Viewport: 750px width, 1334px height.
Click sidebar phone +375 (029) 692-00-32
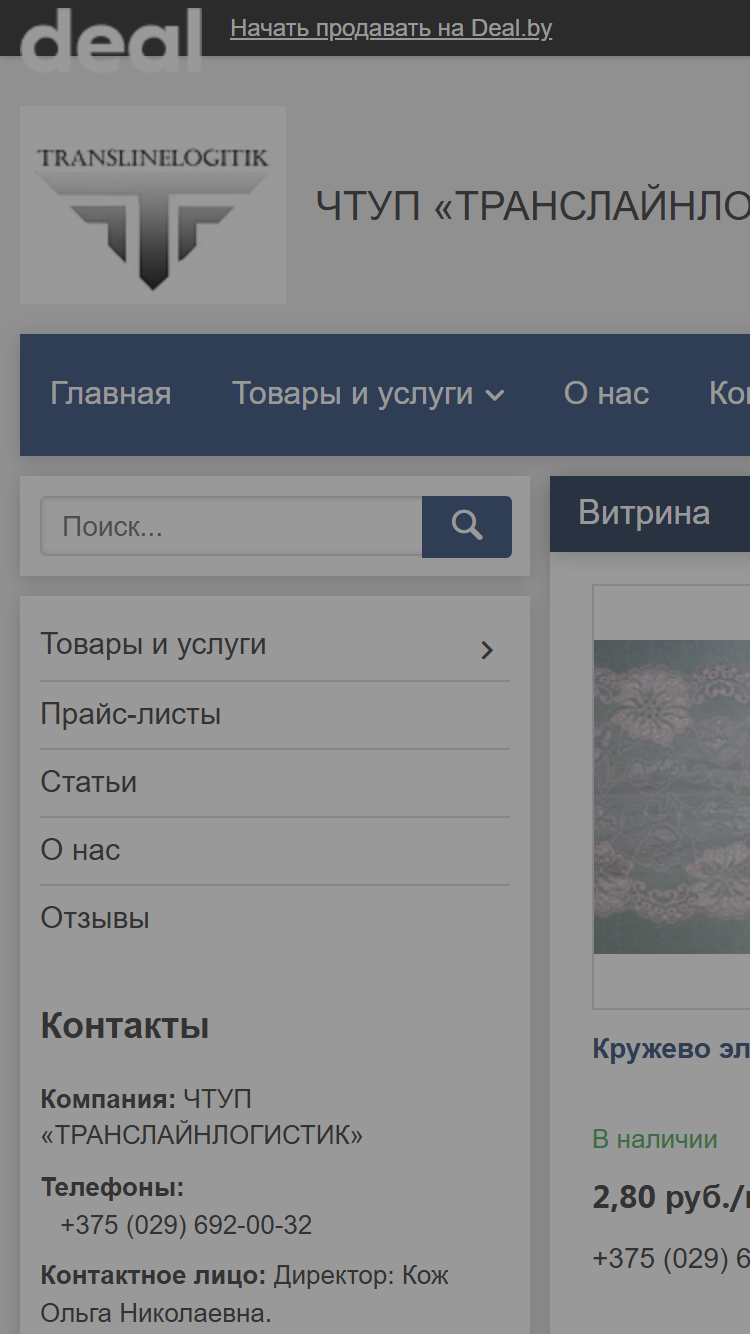click(186, 1225)
